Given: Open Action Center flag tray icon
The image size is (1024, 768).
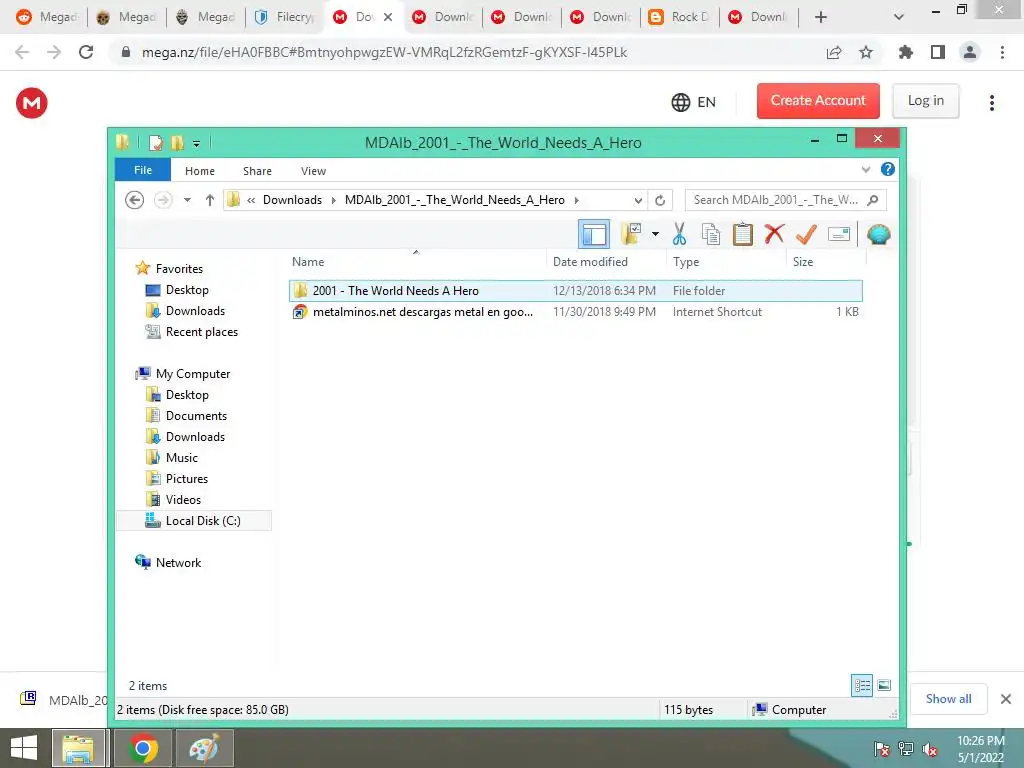Looking at the screenshot, I should pyautogui.click(x=882, y=749).
